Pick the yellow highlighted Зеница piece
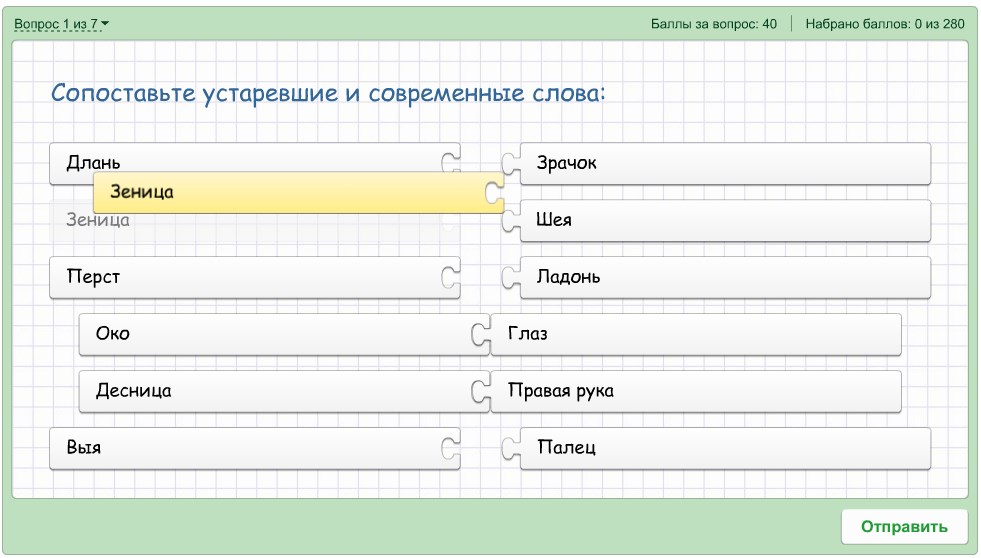Image resolution: width=981 pixels, height=558 pixels. [x=298, y=192]
